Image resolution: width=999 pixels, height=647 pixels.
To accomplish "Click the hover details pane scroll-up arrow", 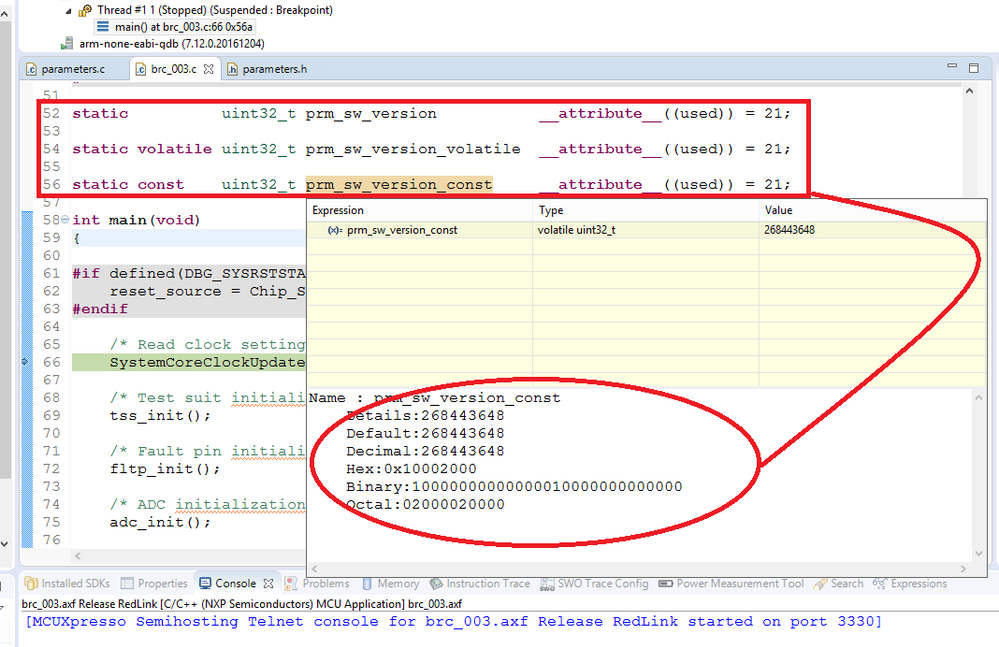I will 979,397.
